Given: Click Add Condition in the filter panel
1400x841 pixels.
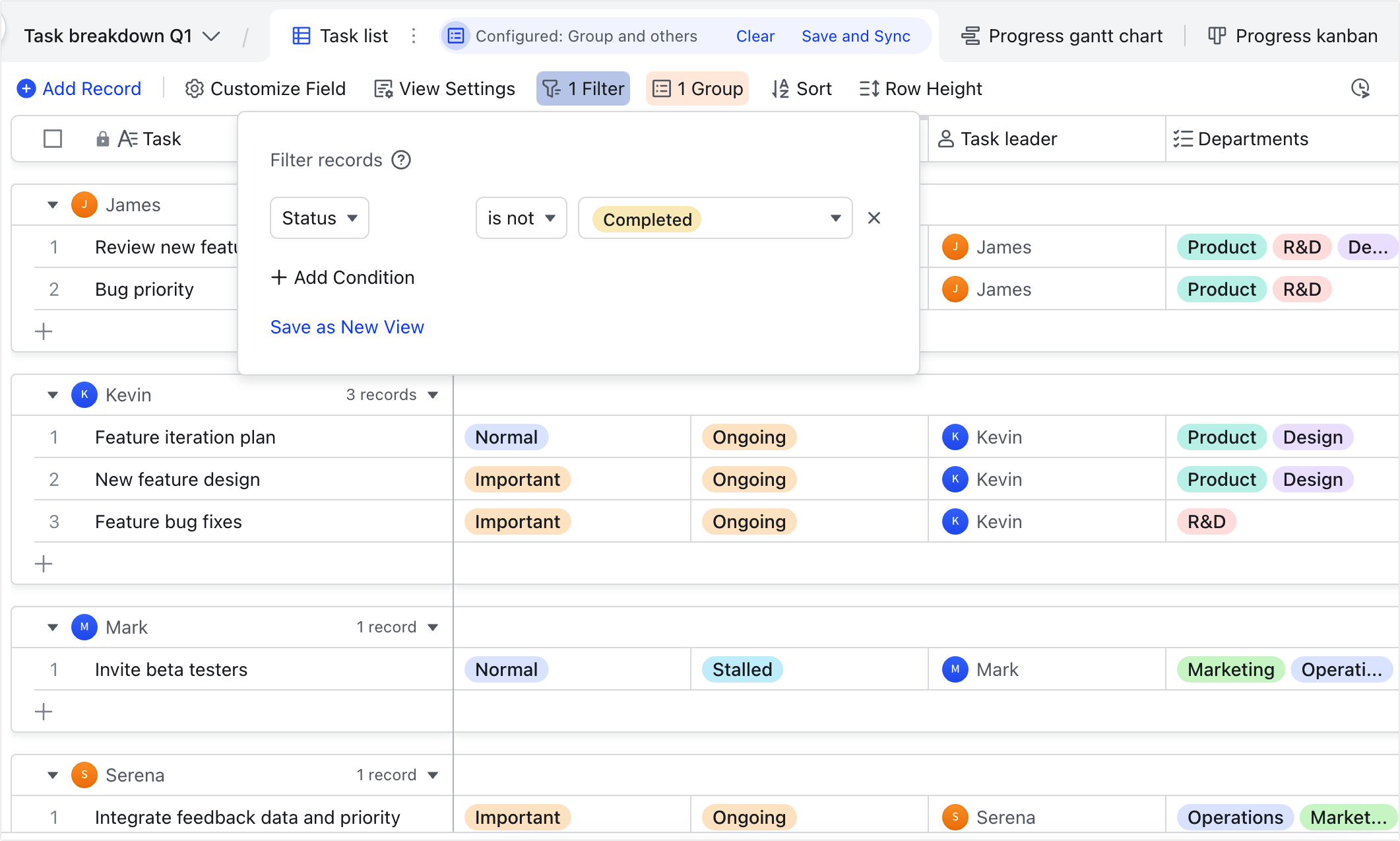Looking at the screenshot, I should (342, 277).
